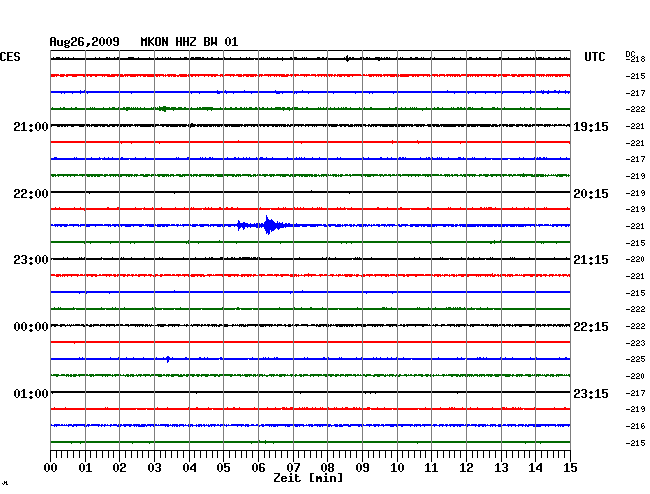Click minute label 00 on time axis
The image size is (650, 494).
click(x=51, y=468)
